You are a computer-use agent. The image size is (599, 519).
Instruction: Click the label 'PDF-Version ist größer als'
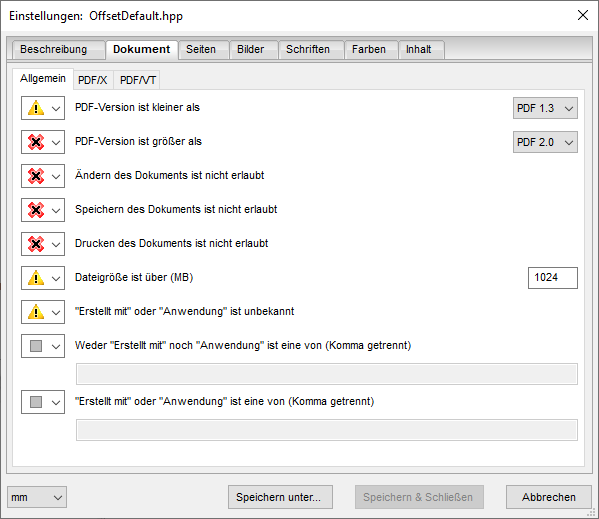(x=138, y=141)
